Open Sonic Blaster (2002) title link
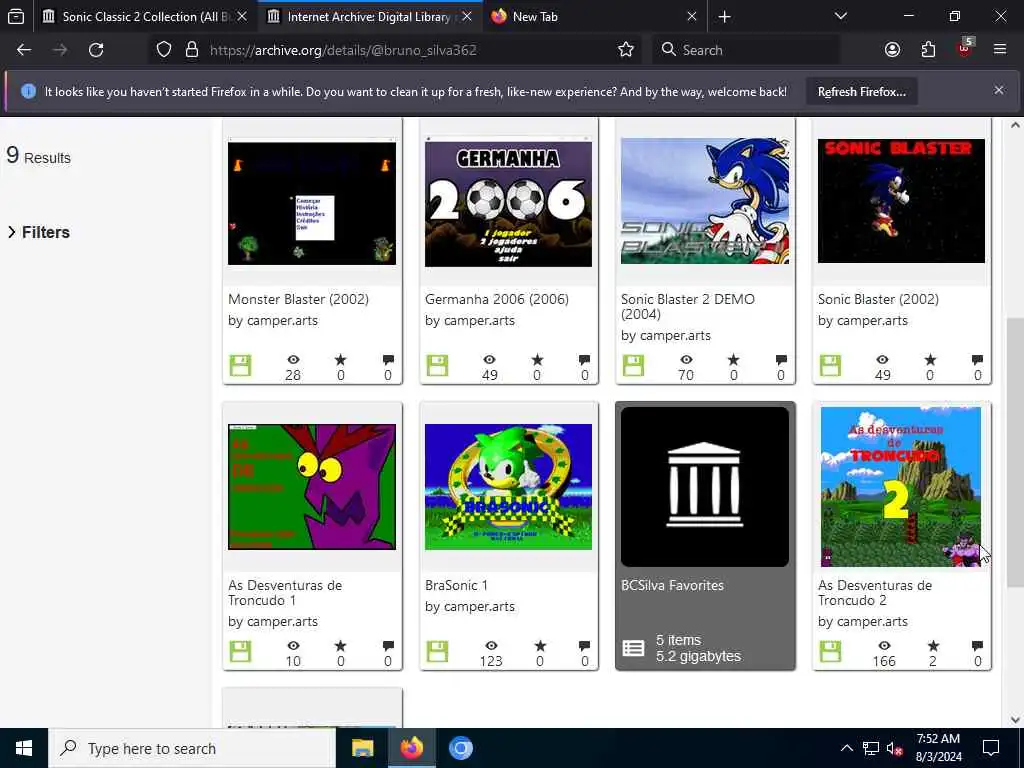This screenshot has height=768, width=1024. coord(878,299)
